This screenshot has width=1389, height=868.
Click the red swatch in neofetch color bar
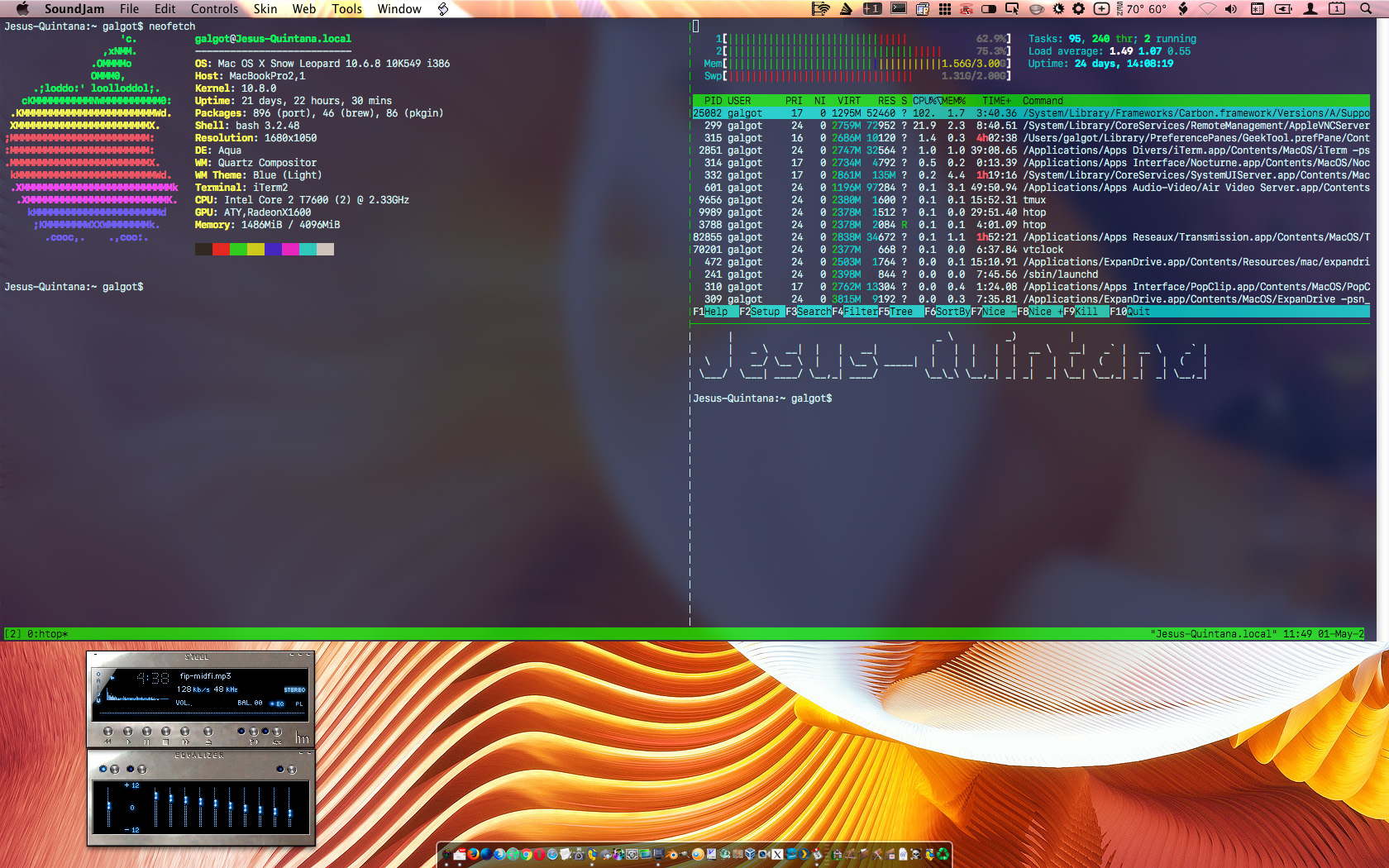coord(221,249)
